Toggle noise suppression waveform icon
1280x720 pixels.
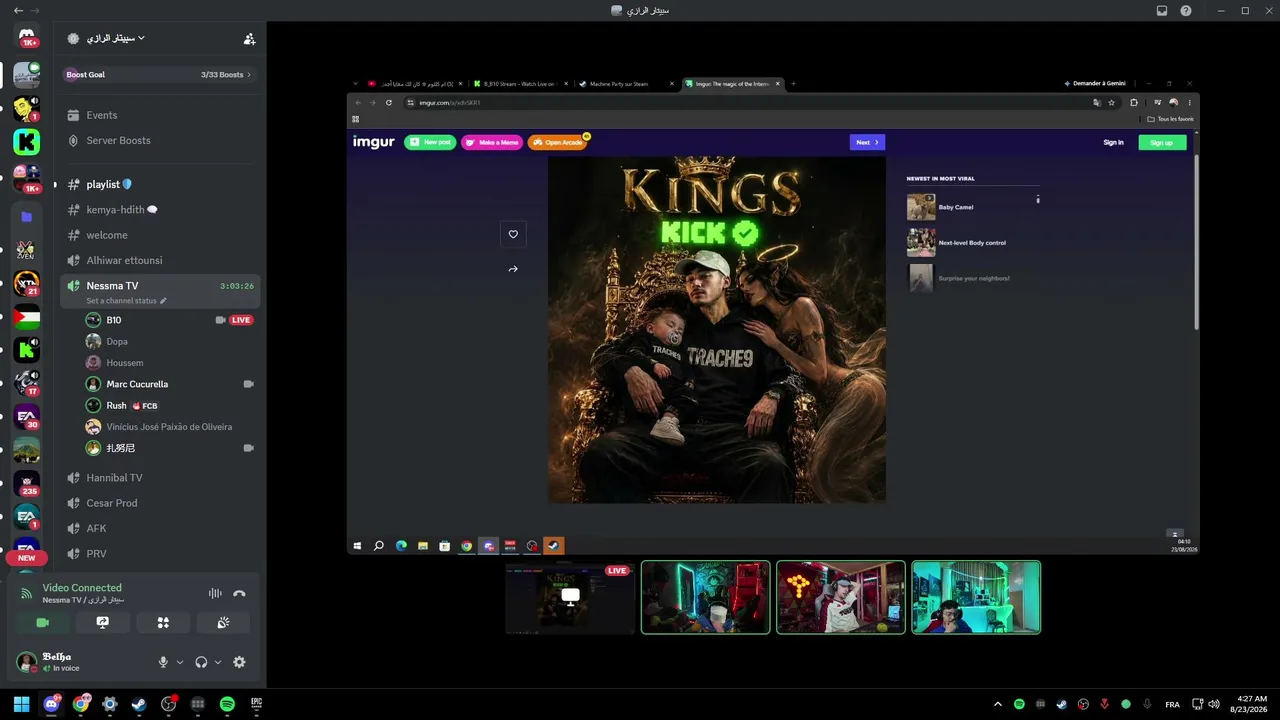coord(215,593)
